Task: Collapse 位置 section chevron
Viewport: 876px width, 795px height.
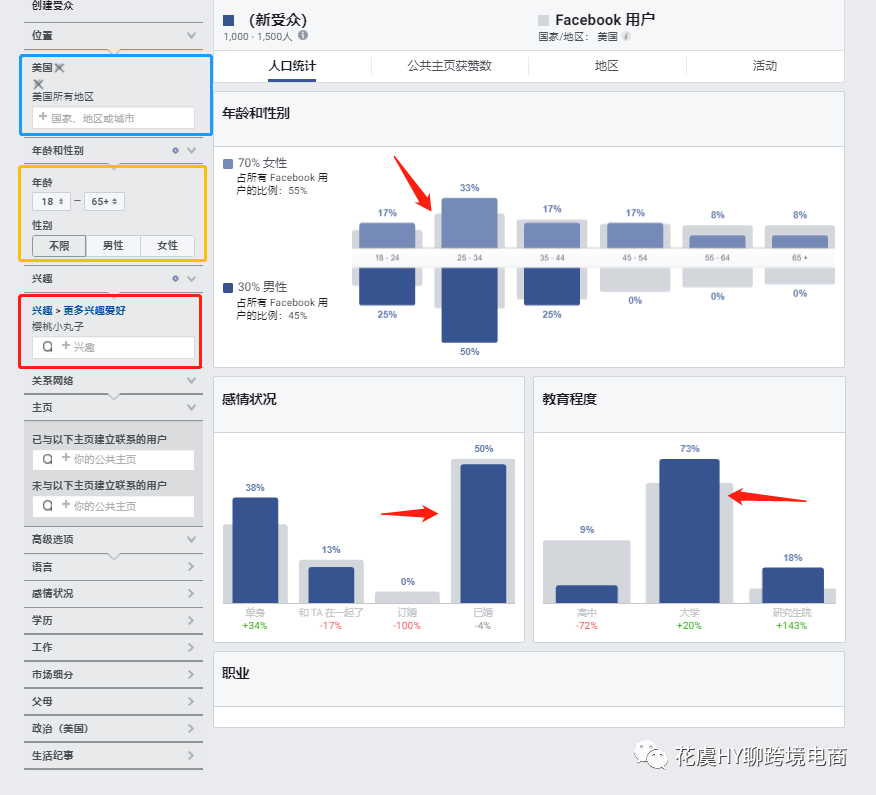Action: pyautogui.click(x=192, y=35)
